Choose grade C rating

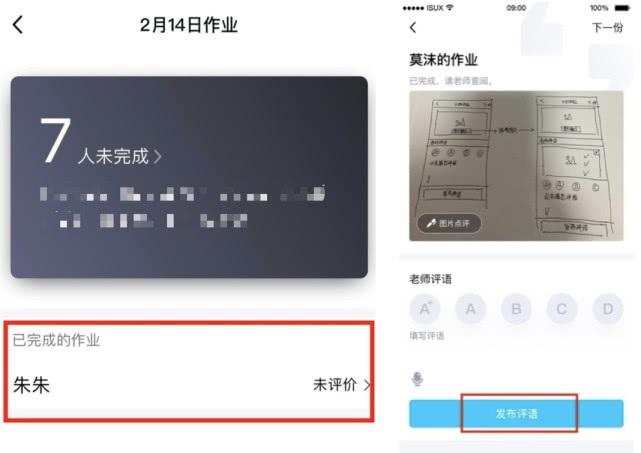tap(562, 309)
